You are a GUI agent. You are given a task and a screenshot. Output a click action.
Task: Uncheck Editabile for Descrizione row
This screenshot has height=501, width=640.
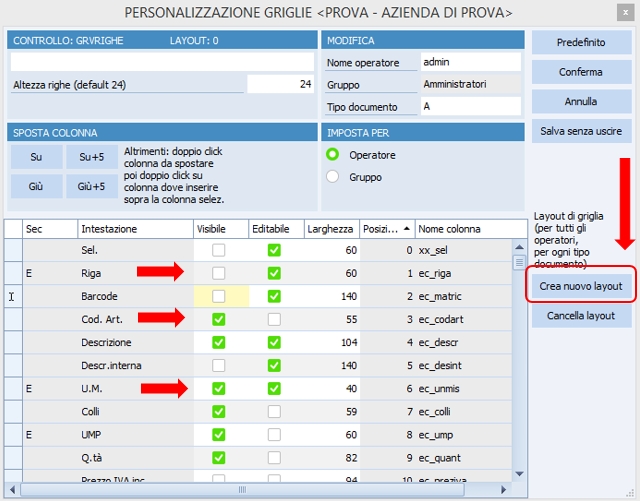click(x=274, y=342)
